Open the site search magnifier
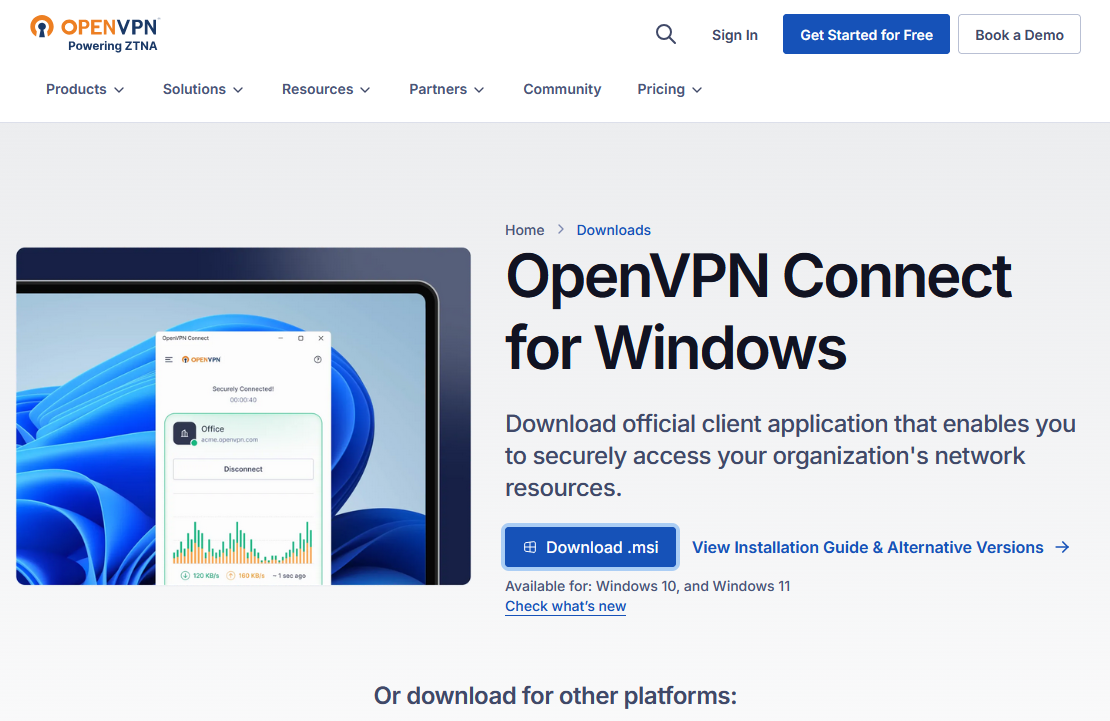This screenshot has height=721, width=1110. [x=665, y=34]
